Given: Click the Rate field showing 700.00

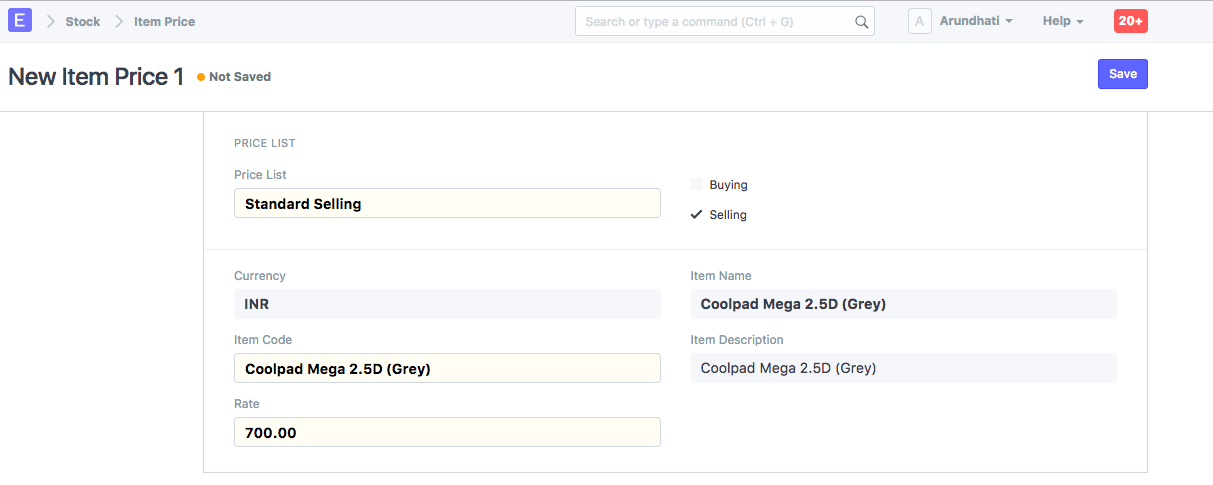Looking at the screenshot, I should tap(447, 432).
